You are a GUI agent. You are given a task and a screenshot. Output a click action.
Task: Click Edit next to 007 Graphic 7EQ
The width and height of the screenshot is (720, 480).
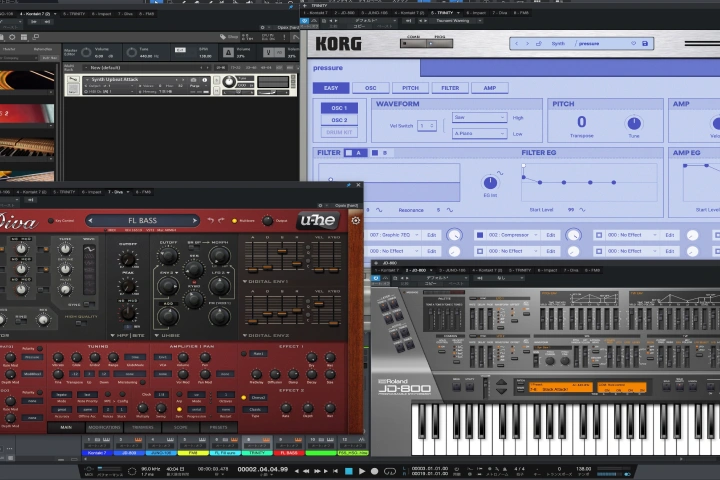pos(432,235)
